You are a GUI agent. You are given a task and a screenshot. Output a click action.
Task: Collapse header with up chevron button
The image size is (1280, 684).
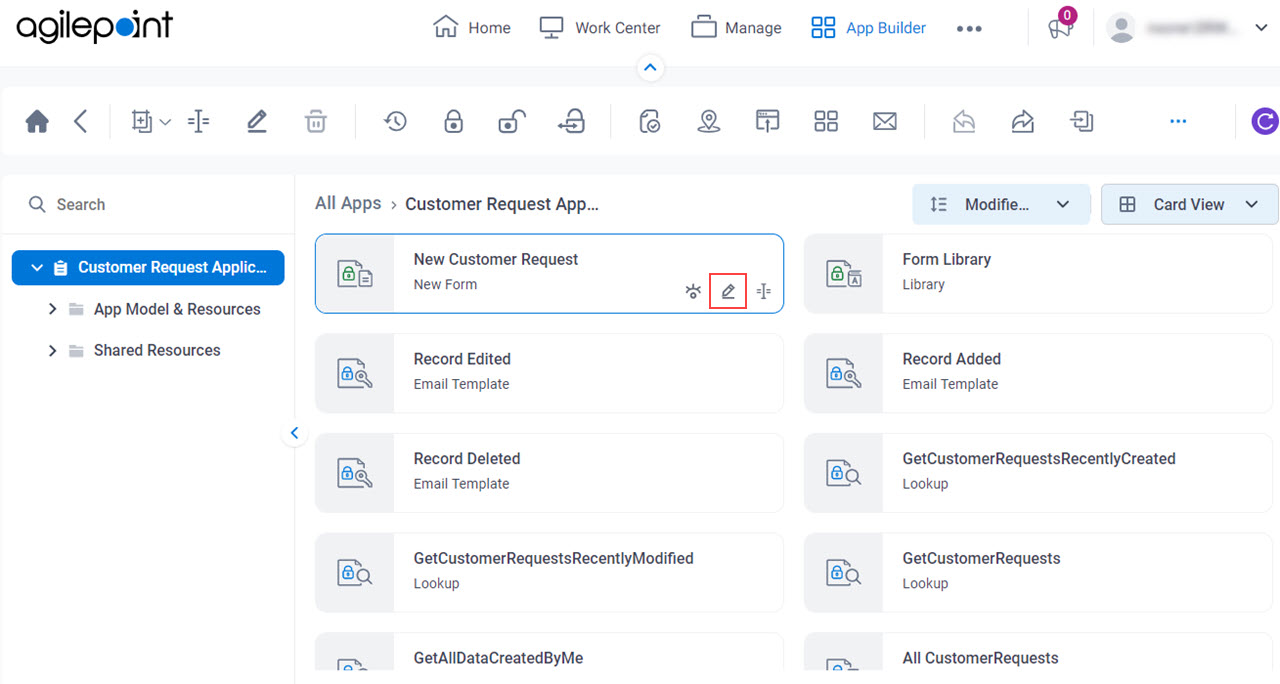(x=650, y=68)
